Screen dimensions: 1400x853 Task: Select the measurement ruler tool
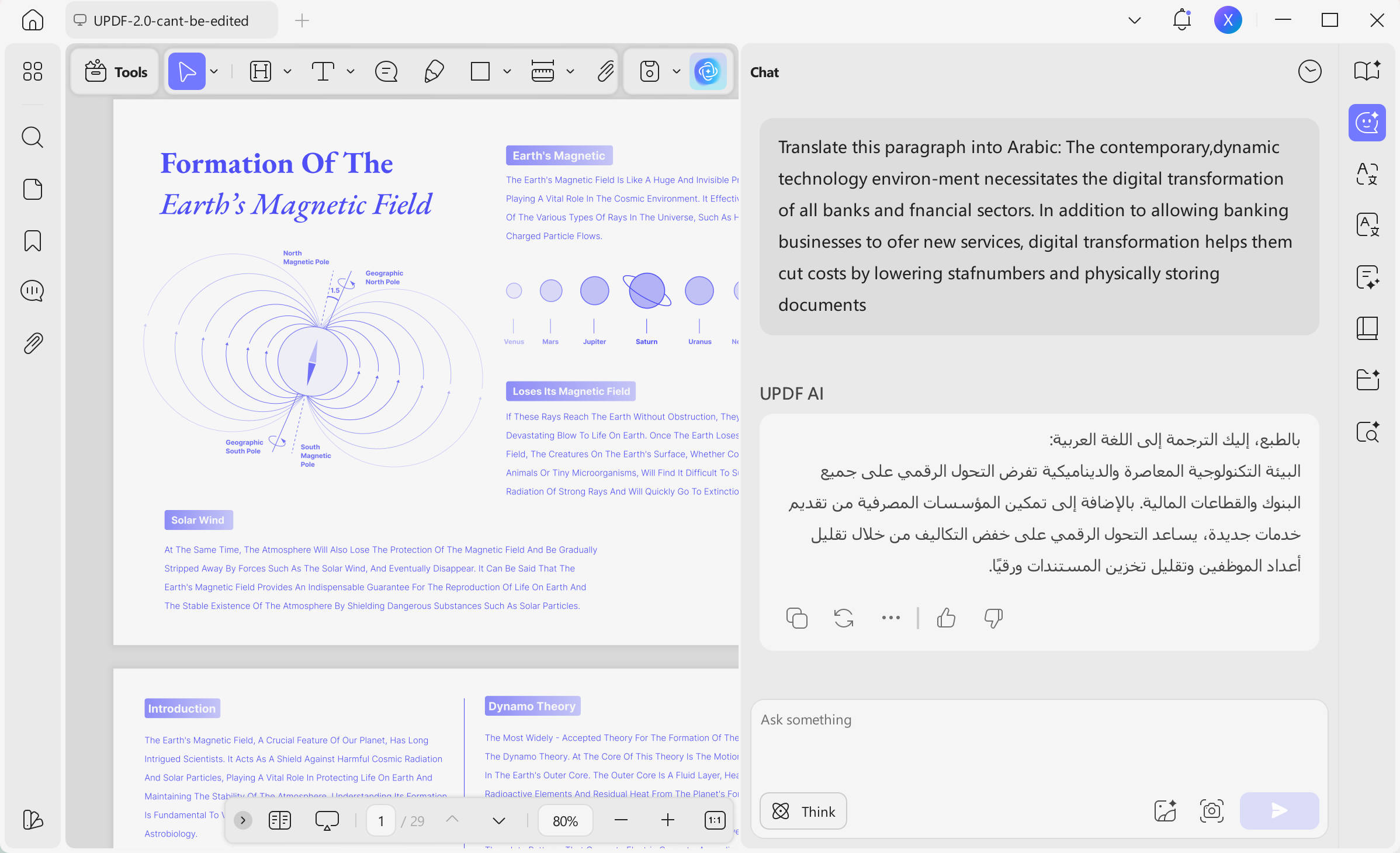(543, 71)
